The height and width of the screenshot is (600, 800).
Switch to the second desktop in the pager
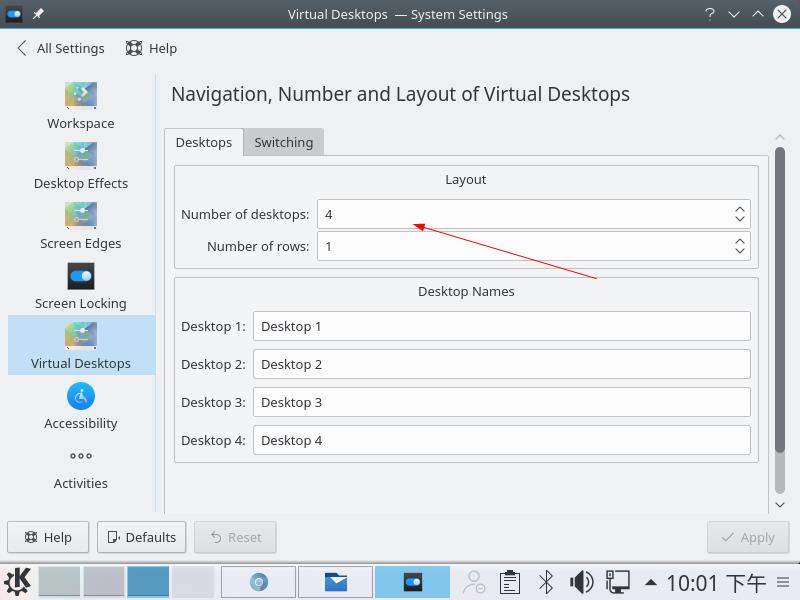pos(104,582)
